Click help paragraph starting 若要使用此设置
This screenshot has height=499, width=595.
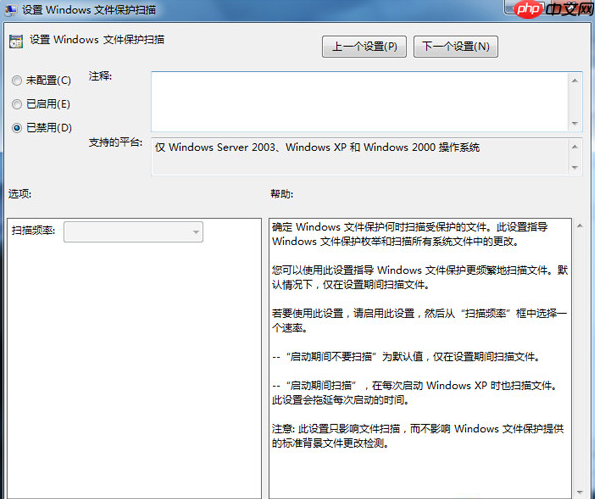(419, 320)
